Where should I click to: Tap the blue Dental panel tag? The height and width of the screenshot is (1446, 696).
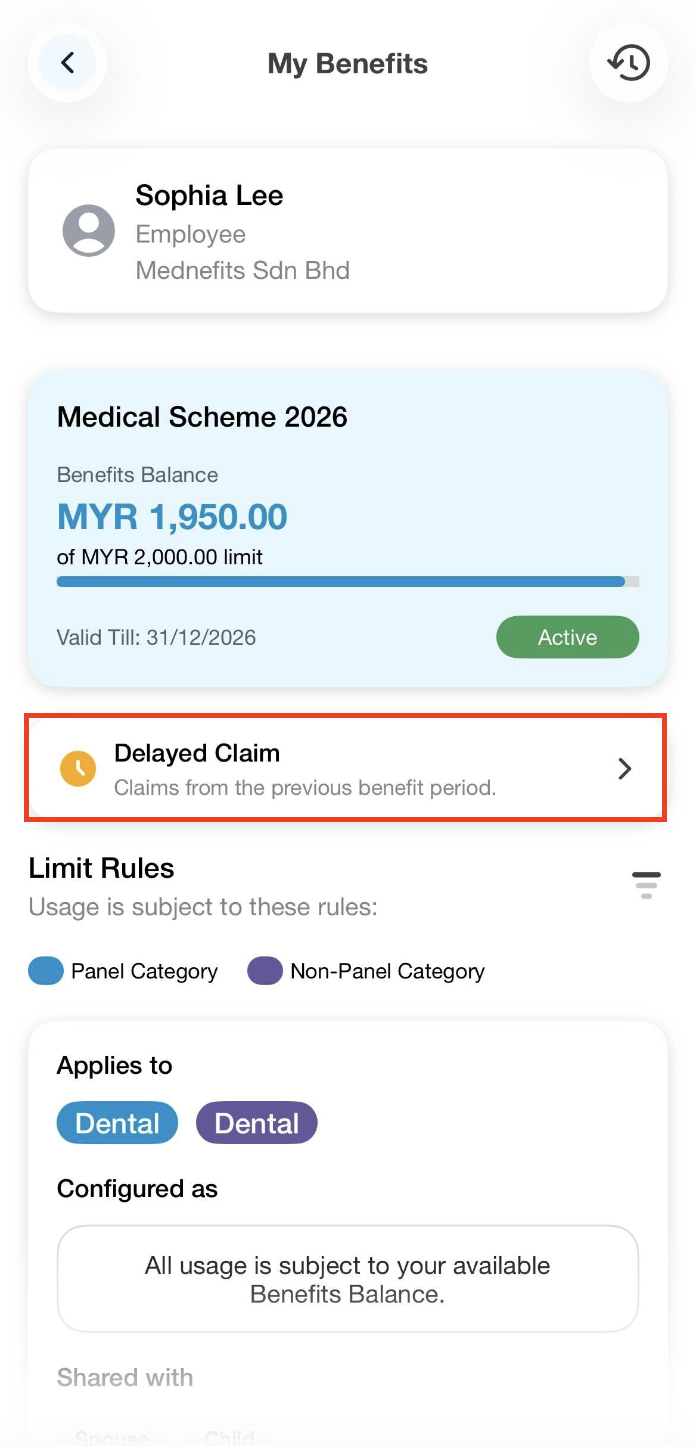(117, 1123)
